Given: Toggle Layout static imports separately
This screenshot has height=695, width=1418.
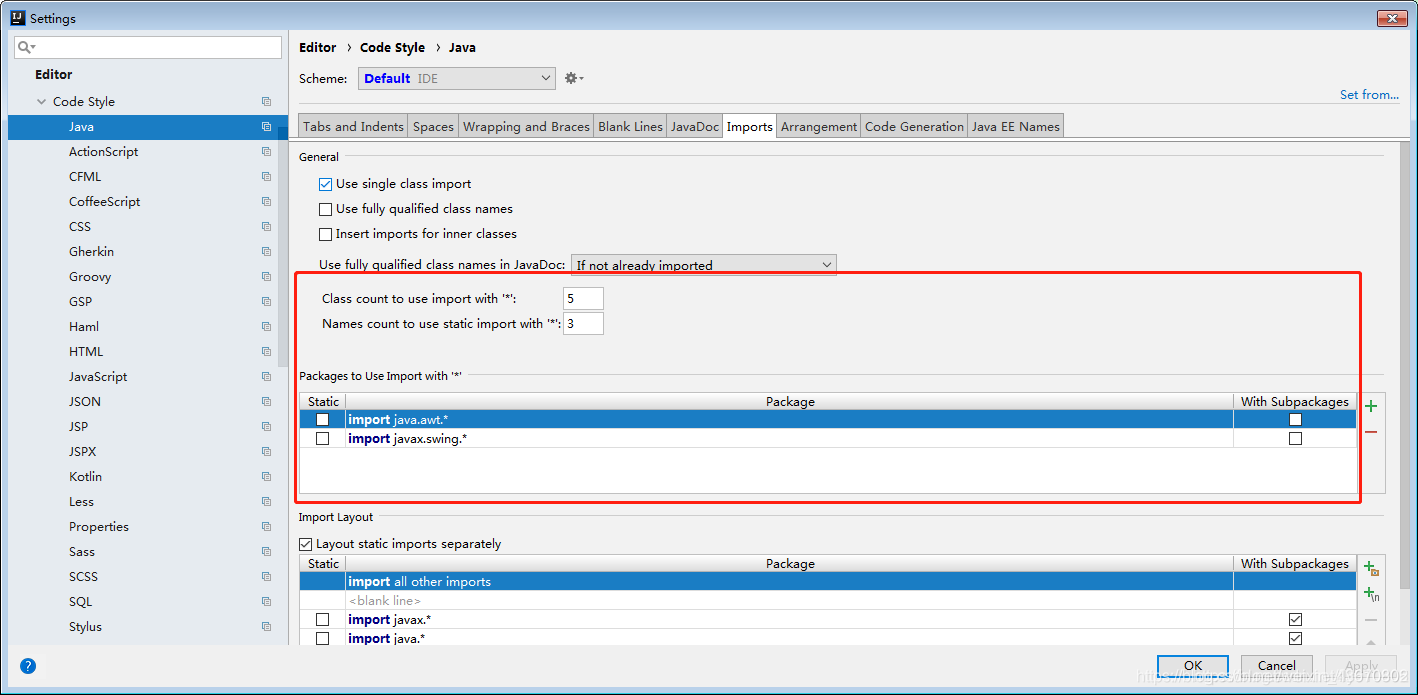Looking at the screenshot, I should 306,544.
